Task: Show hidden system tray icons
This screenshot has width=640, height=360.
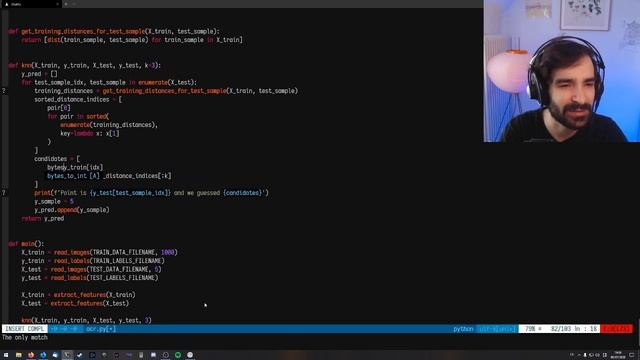Action: [579, 355]
